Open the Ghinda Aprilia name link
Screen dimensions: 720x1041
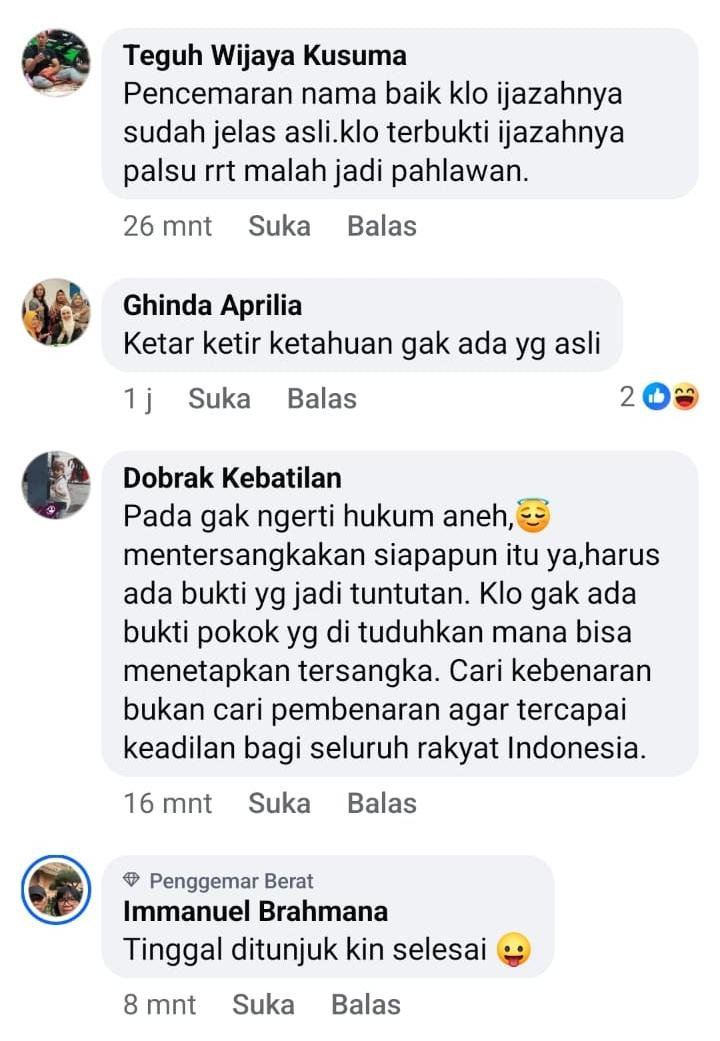pos(213,306)
